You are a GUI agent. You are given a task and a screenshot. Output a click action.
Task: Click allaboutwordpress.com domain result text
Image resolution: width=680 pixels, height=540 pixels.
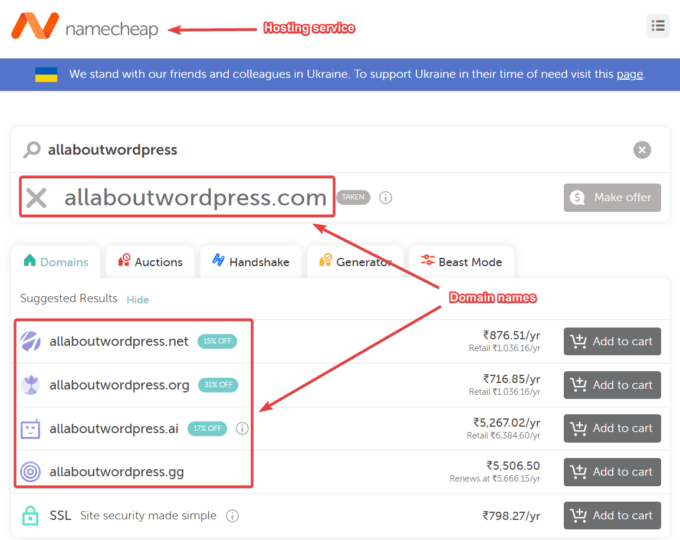point(196,198)
